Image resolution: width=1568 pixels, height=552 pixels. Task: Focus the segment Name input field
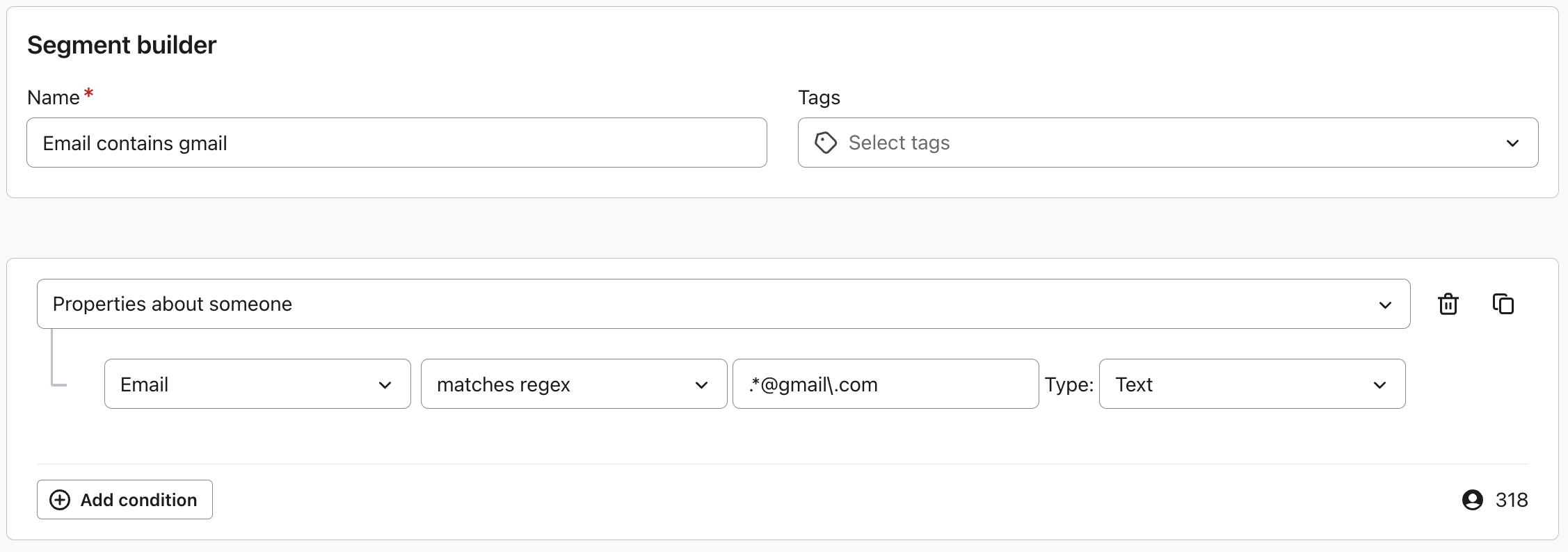[397, 143]
